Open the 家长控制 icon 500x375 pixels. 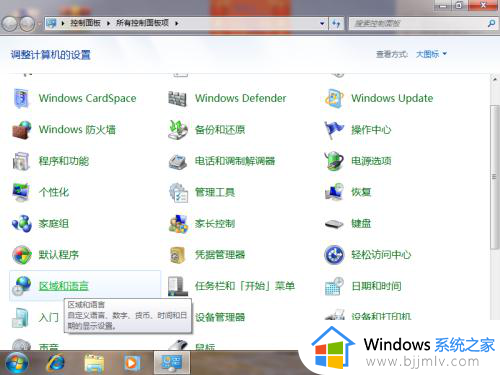point(178,223)
